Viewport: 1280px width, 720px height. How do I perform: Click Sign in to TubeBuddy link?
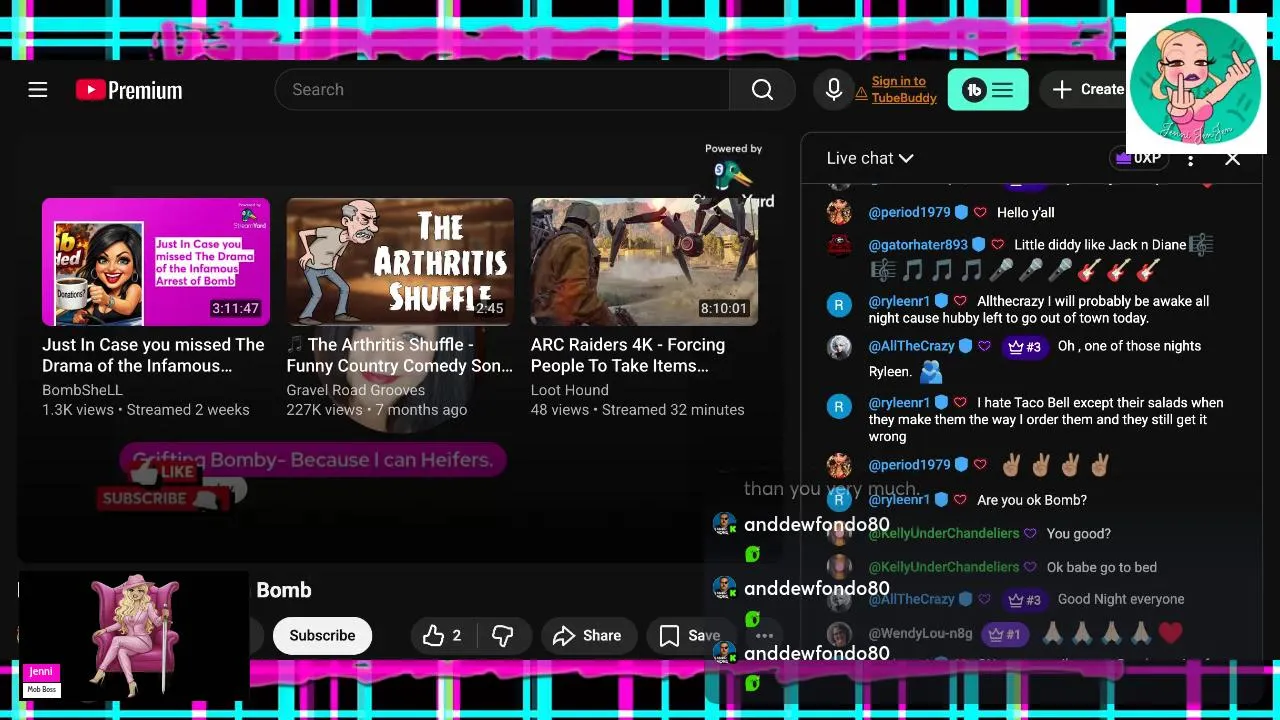(x=903, y=90)
